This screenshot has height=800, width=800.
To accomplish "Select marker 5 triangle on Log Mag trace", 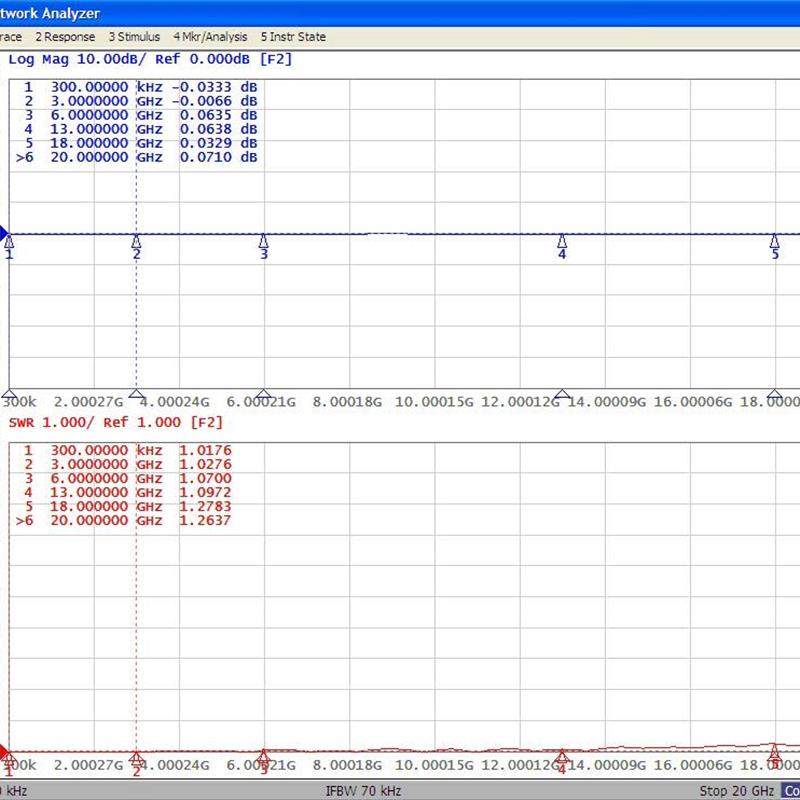I will (x=774, y=241).
